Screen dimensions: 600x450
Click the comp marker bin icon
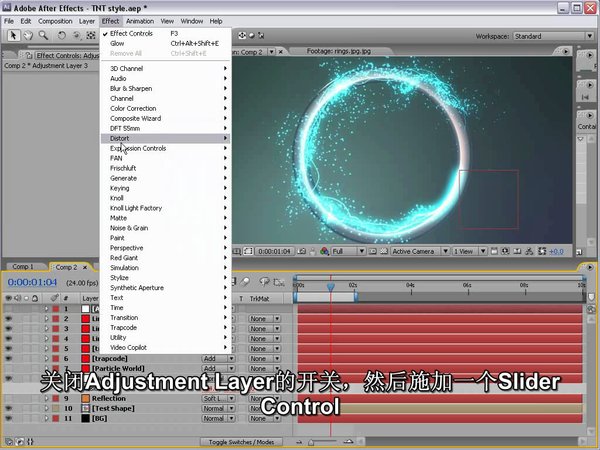[591, 297]
